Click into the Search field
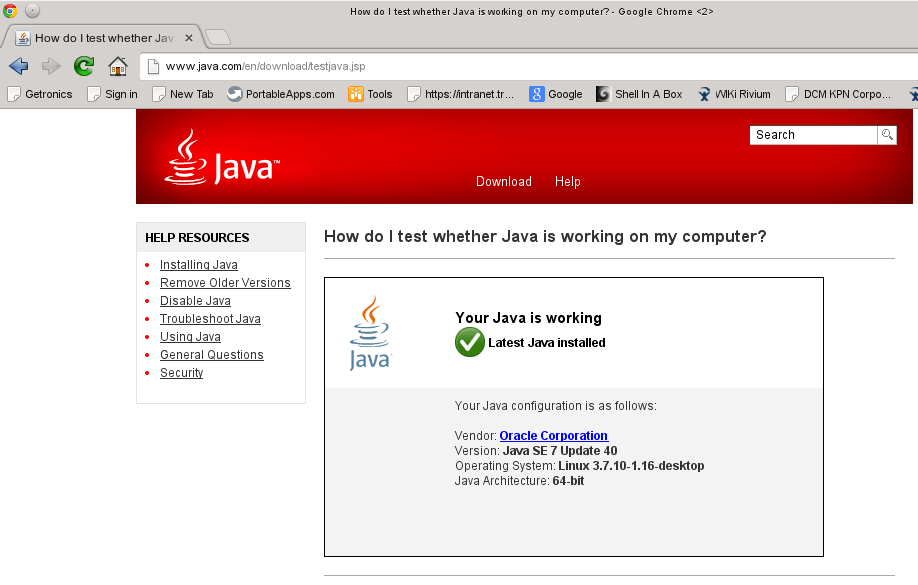Screen dimensions: 918x585 (813, 135)
